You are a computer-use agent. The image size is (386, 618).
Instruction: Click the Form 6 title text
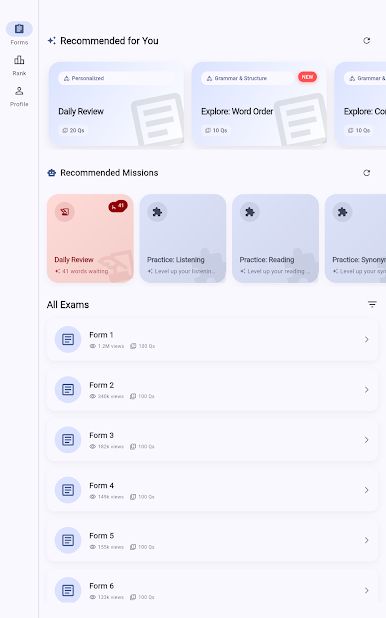tap(101, 586)
